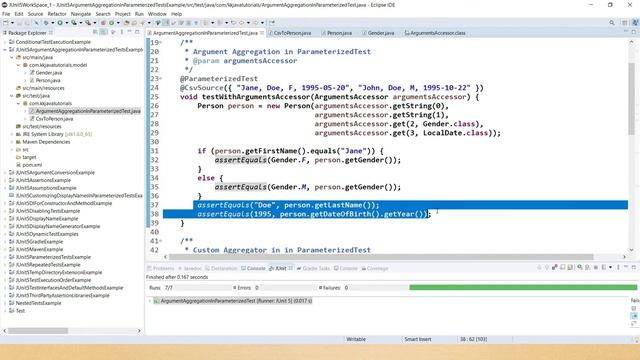The height and width of the screenshot is (360, 640).
Task: Expand ConditionalTestExecutionExample project
Action: tap(5, 42)
